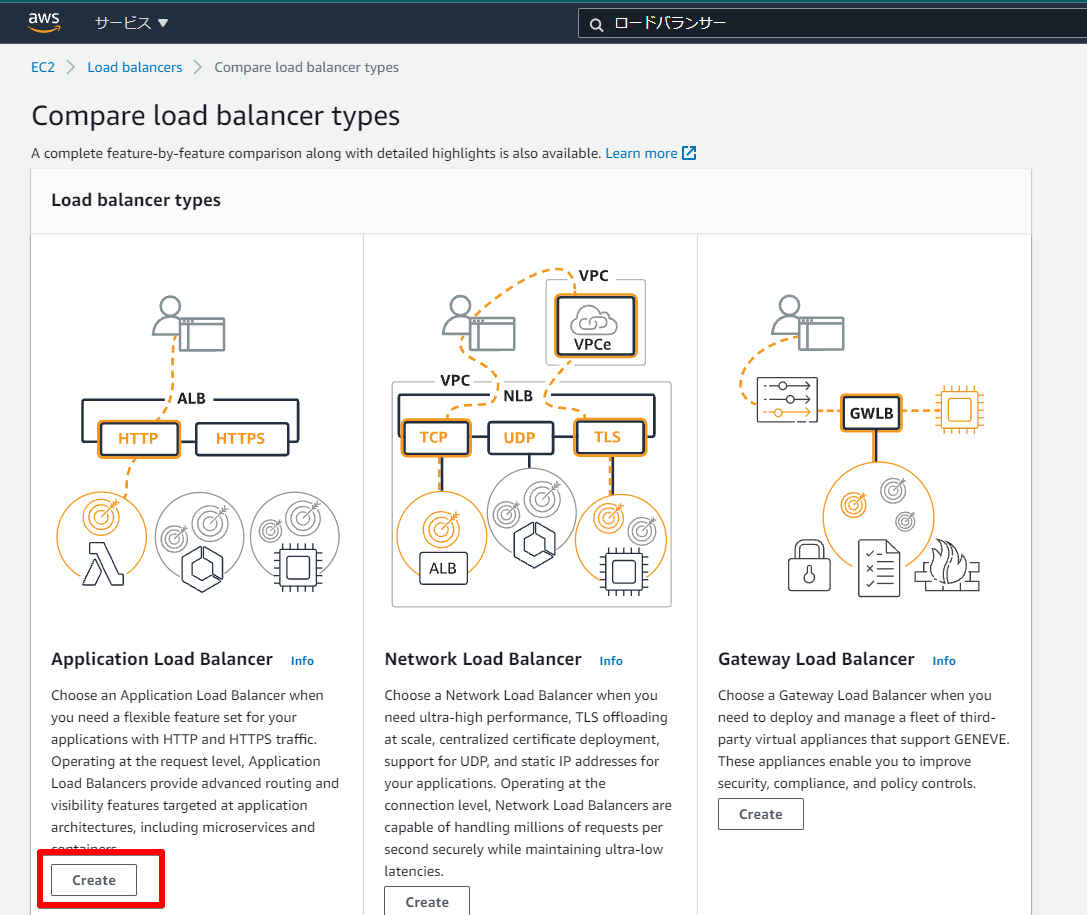Click the UDP listener box in NLB diagram
1087x915 pixels.
tap(520, 438)
